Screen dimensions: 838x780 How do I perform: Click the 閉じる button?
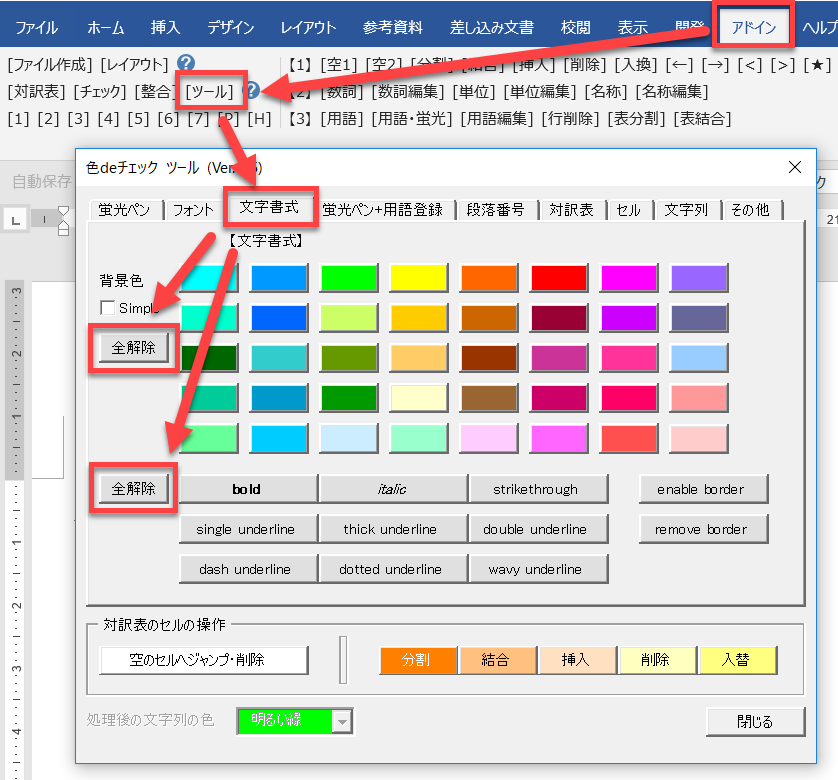click(754, 722)
